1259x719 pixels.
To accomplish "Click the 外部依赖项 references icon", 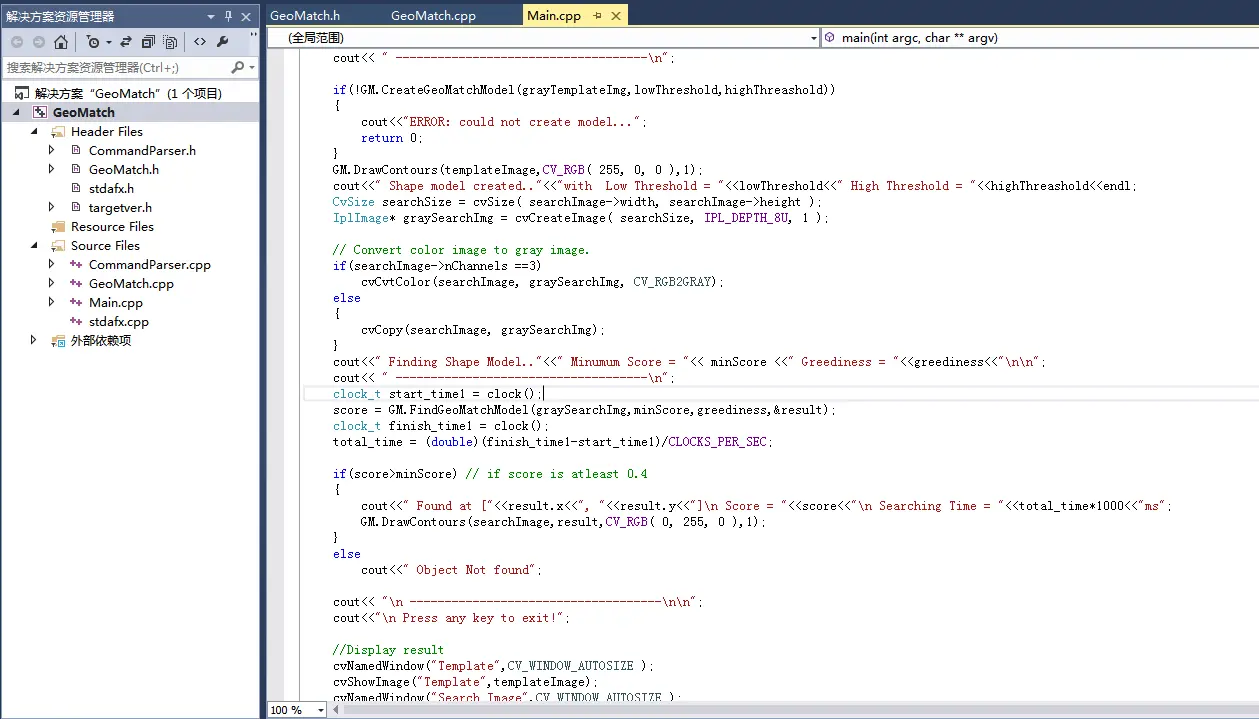I will [x=58, y=341].
